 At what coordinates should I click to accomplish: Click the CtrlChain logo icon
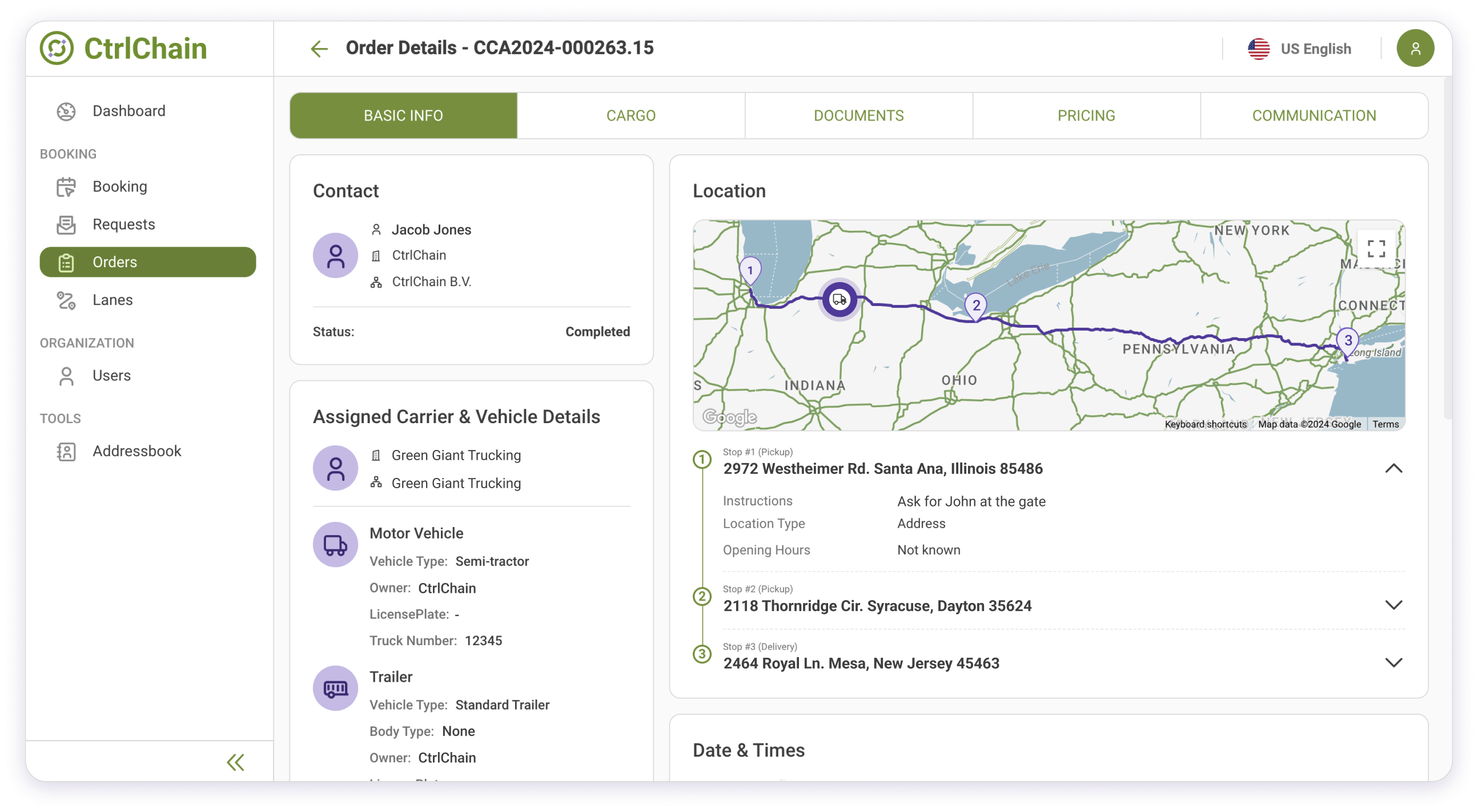57,48
